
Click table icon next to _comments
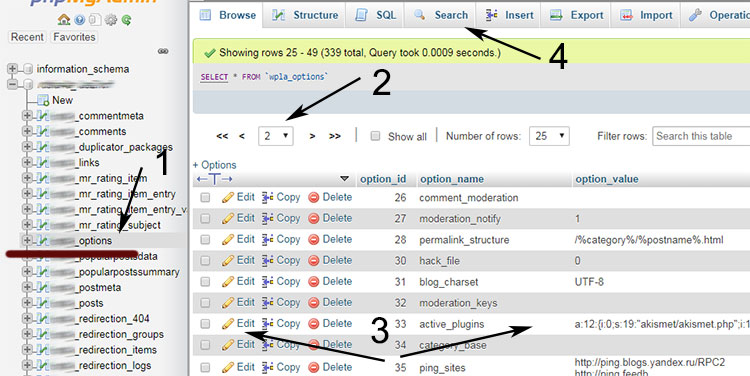43,132
